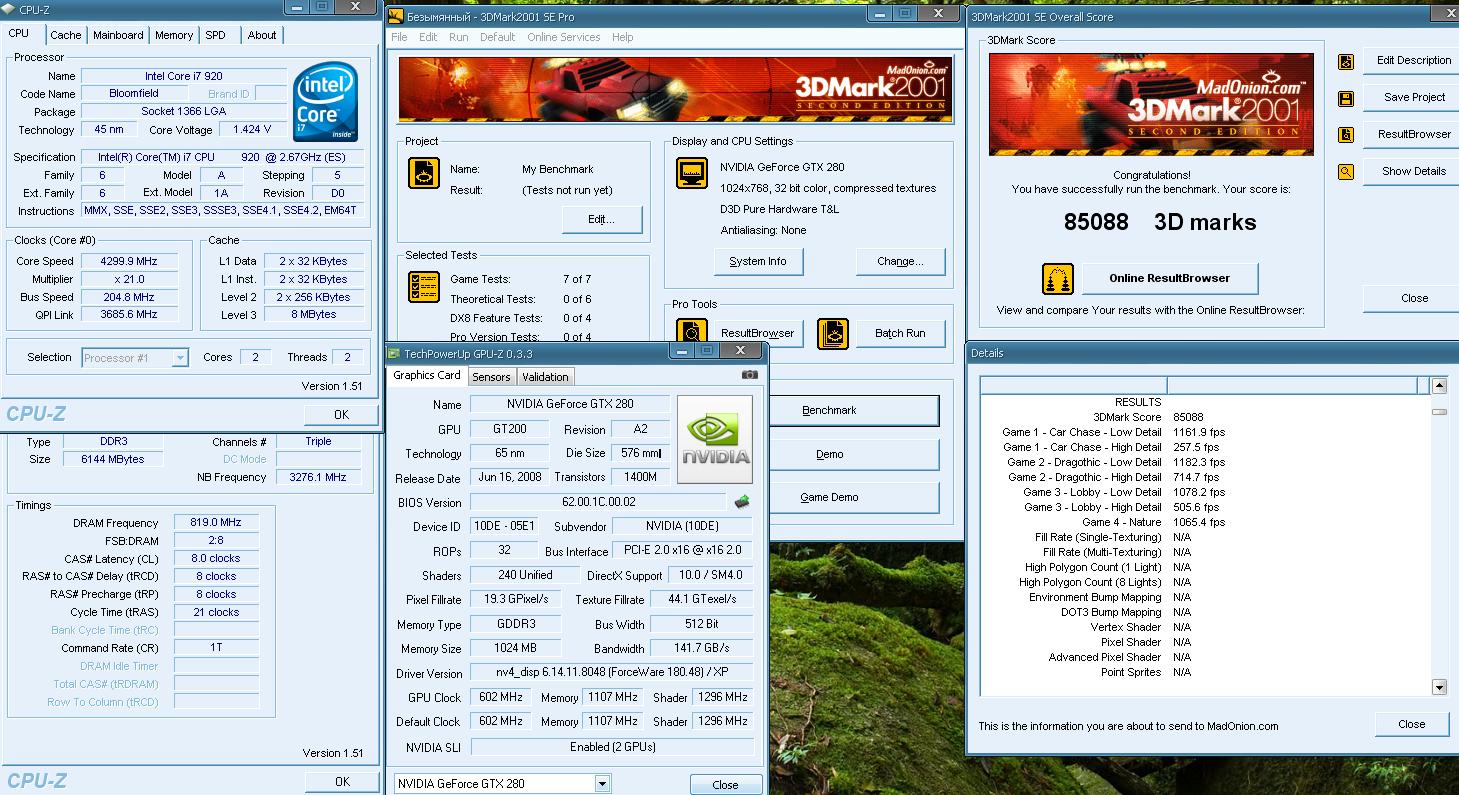
Task: Click the 3DMark2001 SE Pro title bar icon
Action: click(x=396, y=16)
